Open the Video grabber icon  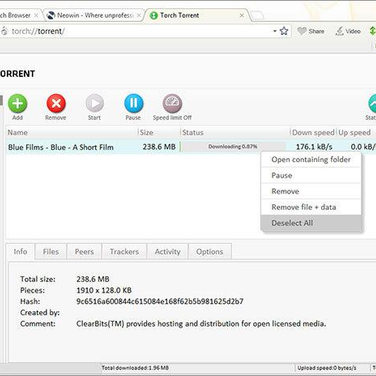click(339, 31)
